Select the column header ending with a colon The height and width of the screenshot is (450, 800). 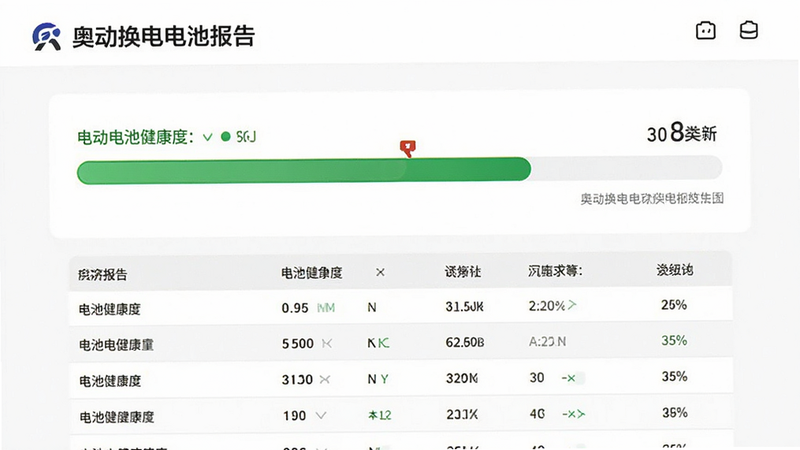[x=555, y=271]
